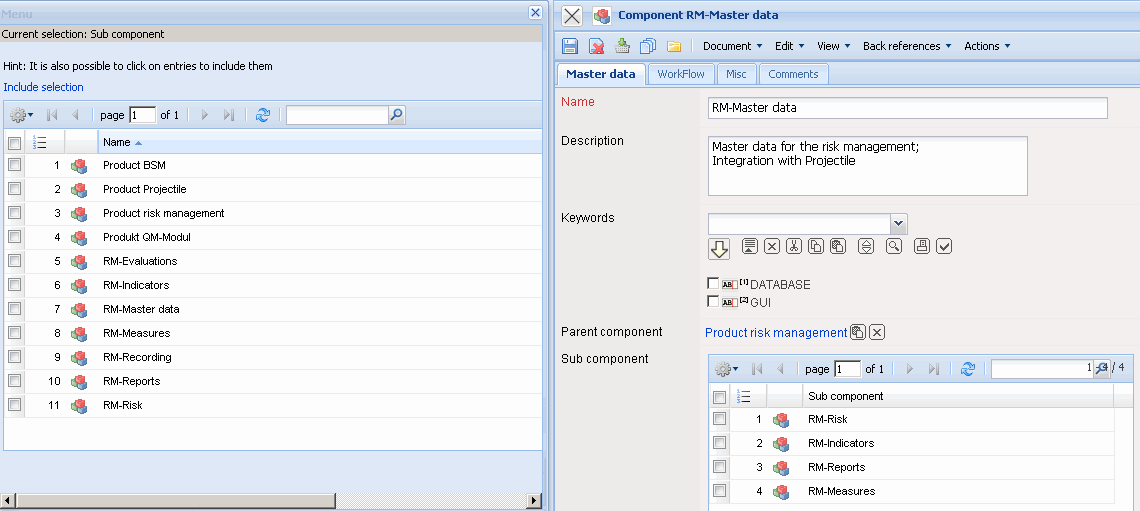The width and height of the screenshot is (1140, 511).
Task: Open the Comments tab
Action: [793, 74]
